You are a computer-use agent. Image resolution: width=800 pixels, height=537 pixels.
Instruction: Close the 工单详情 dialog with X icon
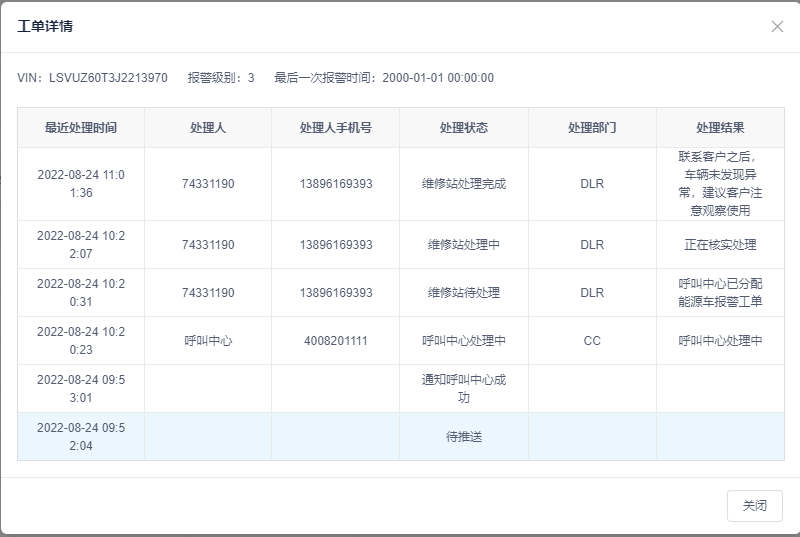click(x=777, y=27)
